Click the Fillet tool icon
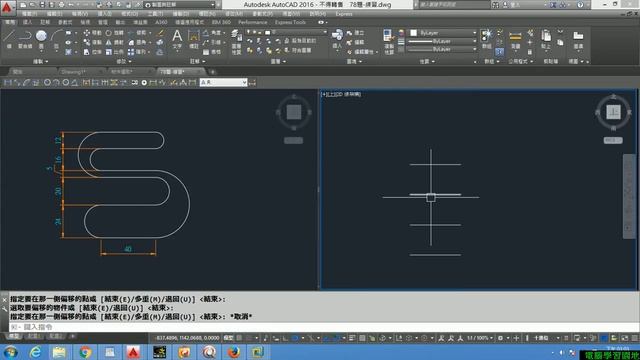Image resolution: width=640 pixels, height=360 pixels. click(131, 42)
